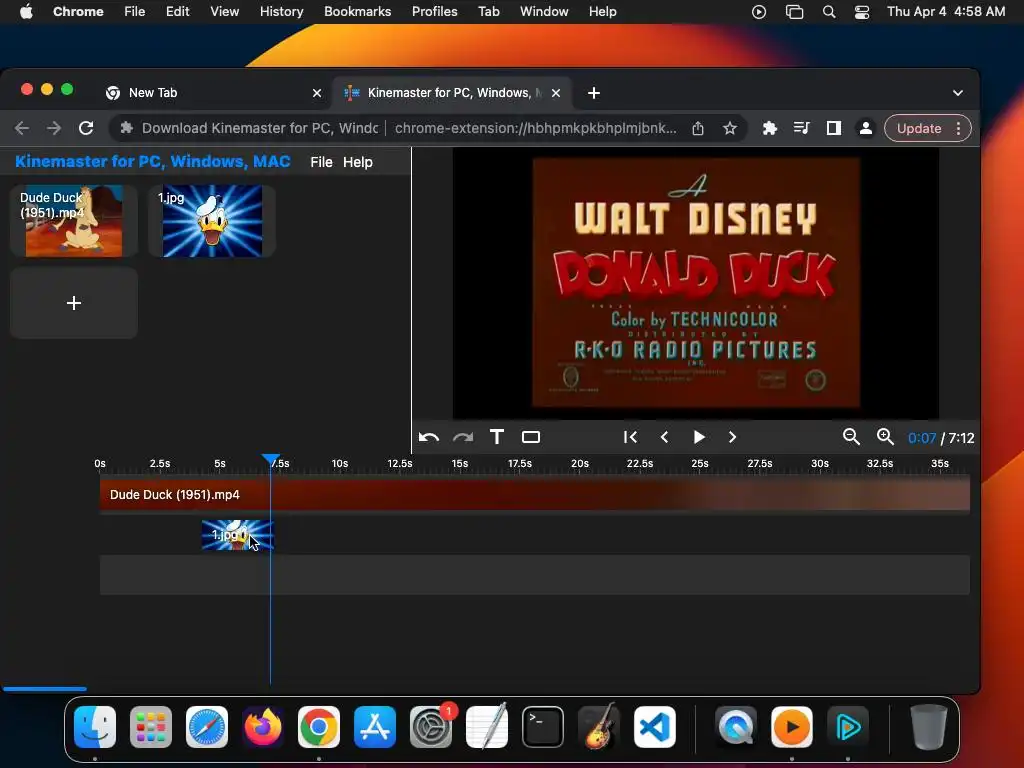The width and height of the screenshot is (1024, 768).
Task: Open the Trash in the Dock
Action: click(929, 727)
